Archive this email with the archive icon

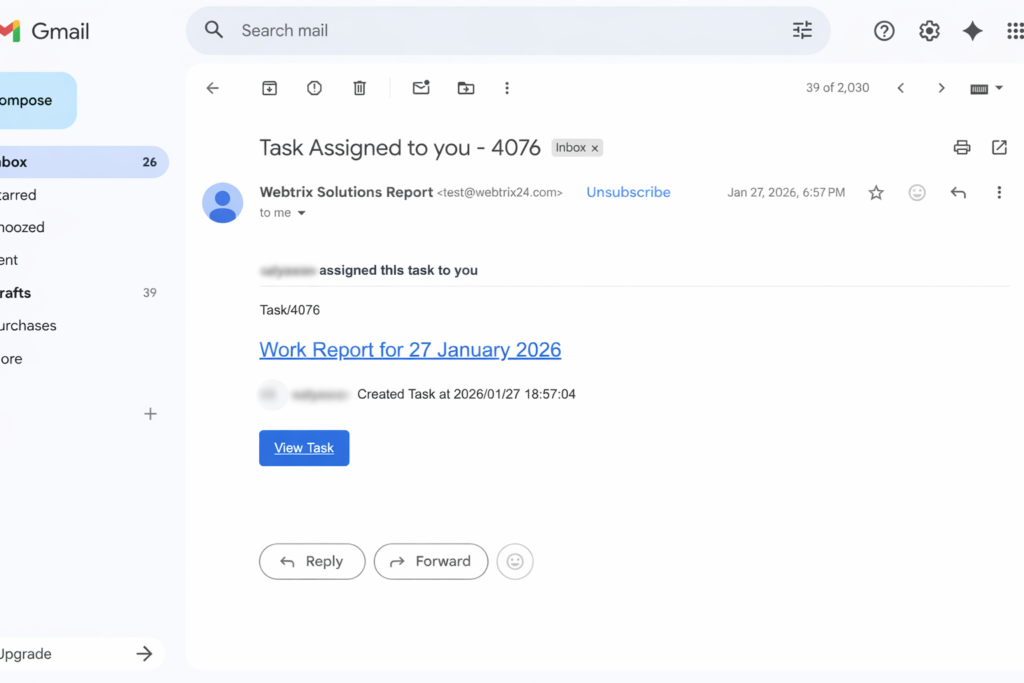(269, 88)
